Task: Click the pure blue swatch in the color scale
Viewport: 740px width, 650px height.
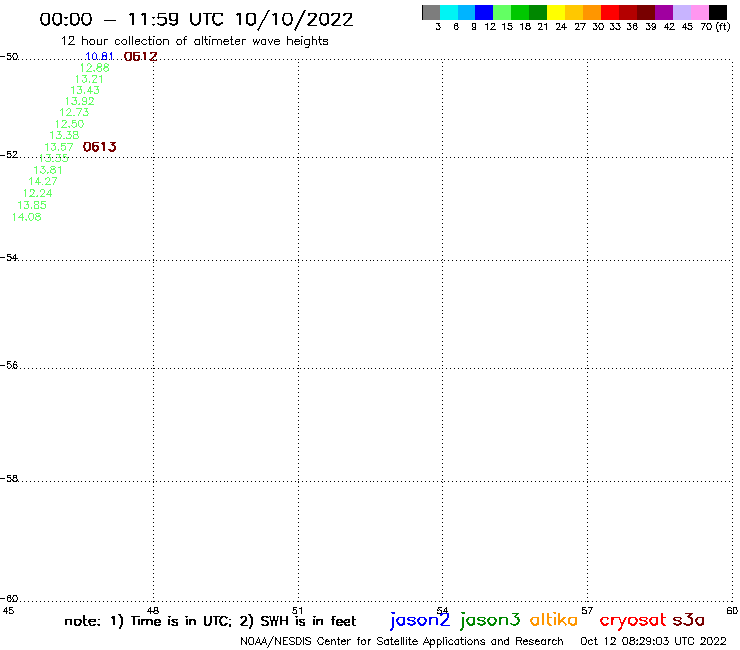Action: pos(484,12)
